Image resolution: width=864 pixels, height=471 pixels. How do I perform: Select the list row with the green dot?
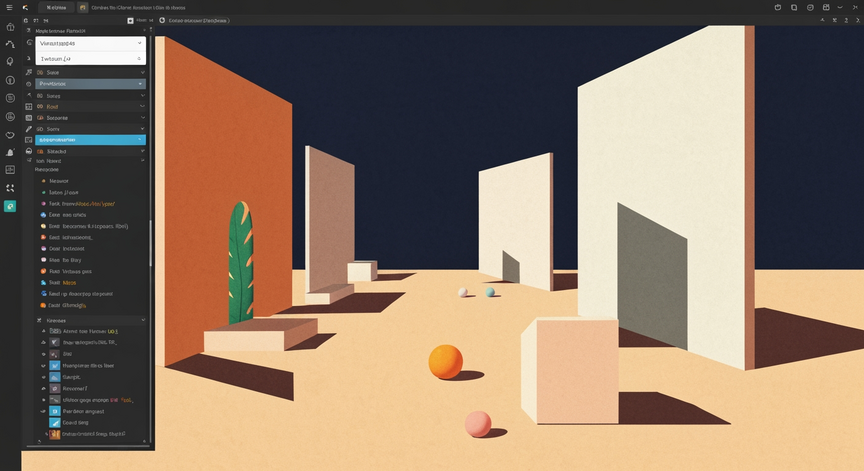point(91,192)
